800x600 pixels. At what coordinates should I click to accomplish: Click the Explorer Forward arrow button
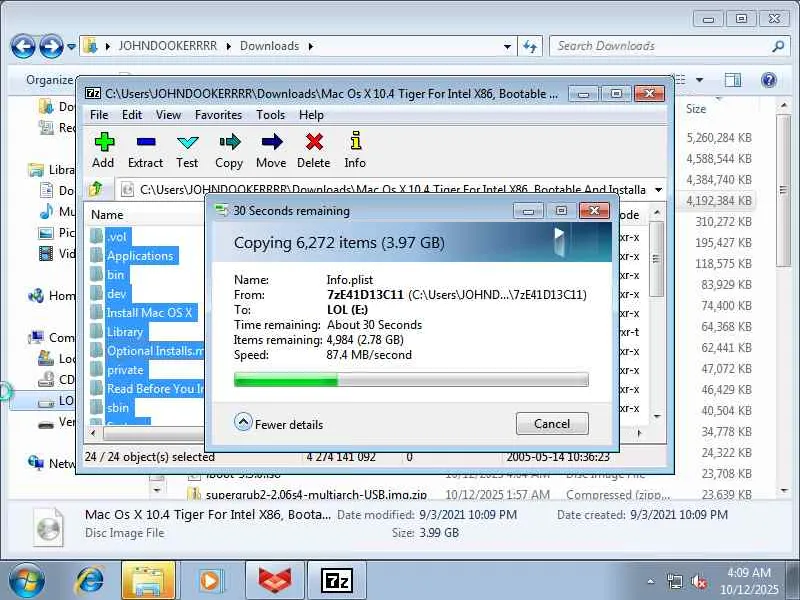point(51,46)
